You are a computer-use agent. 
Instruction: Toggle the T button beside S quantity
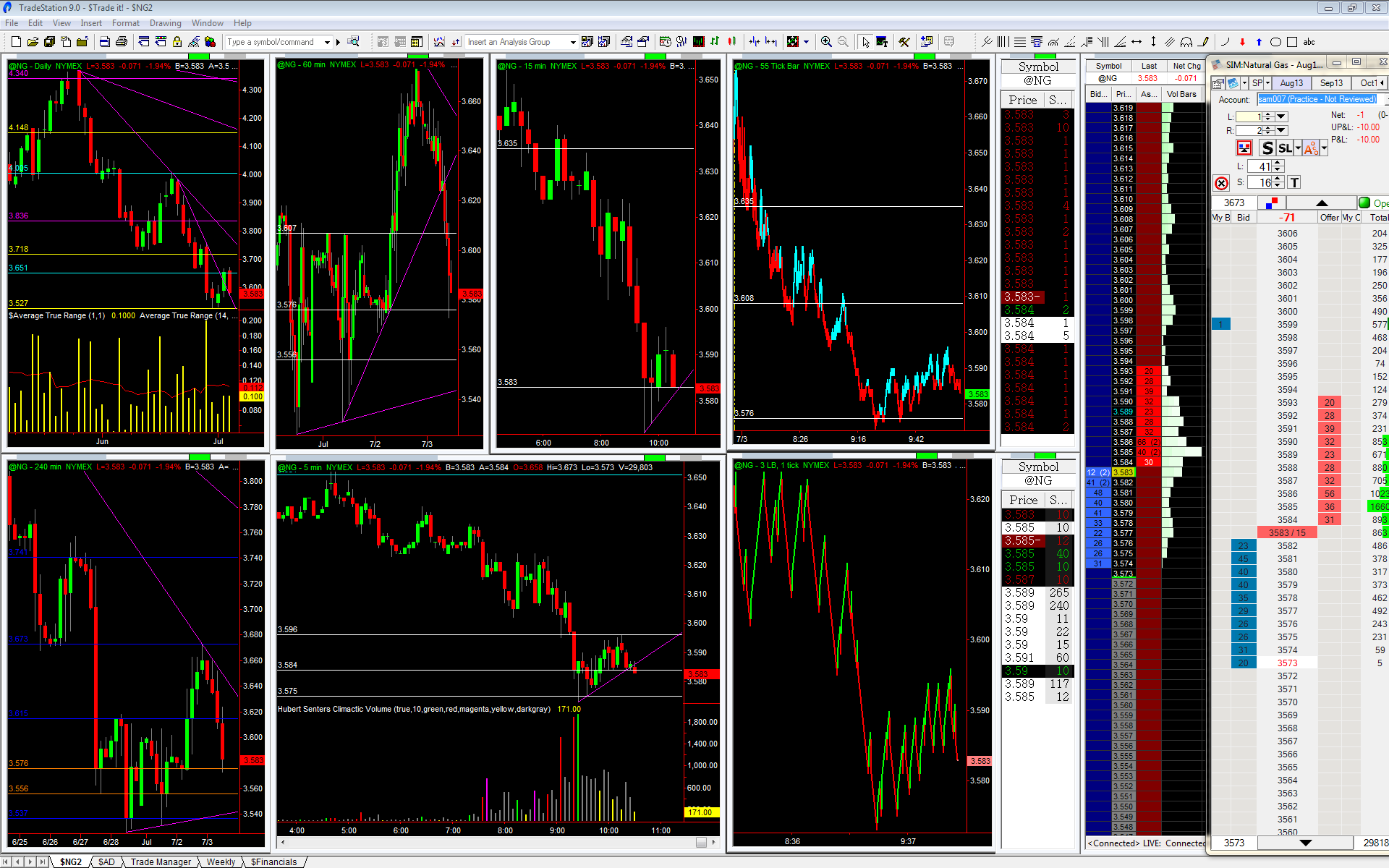pos(1294,183)
